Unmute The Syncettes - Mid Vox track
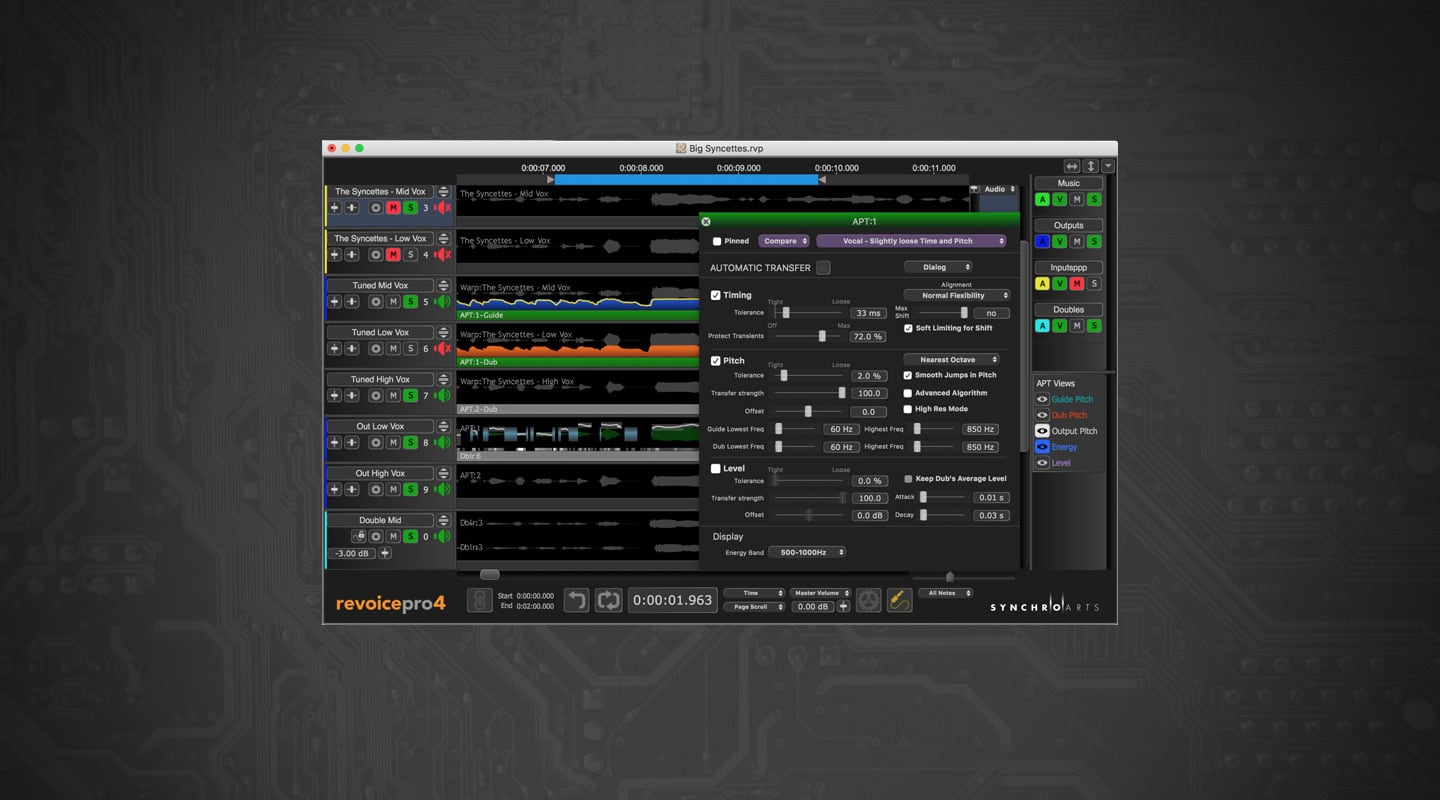Image resolution: width=1440 pixels, height=800 pixels. point(393,208)
